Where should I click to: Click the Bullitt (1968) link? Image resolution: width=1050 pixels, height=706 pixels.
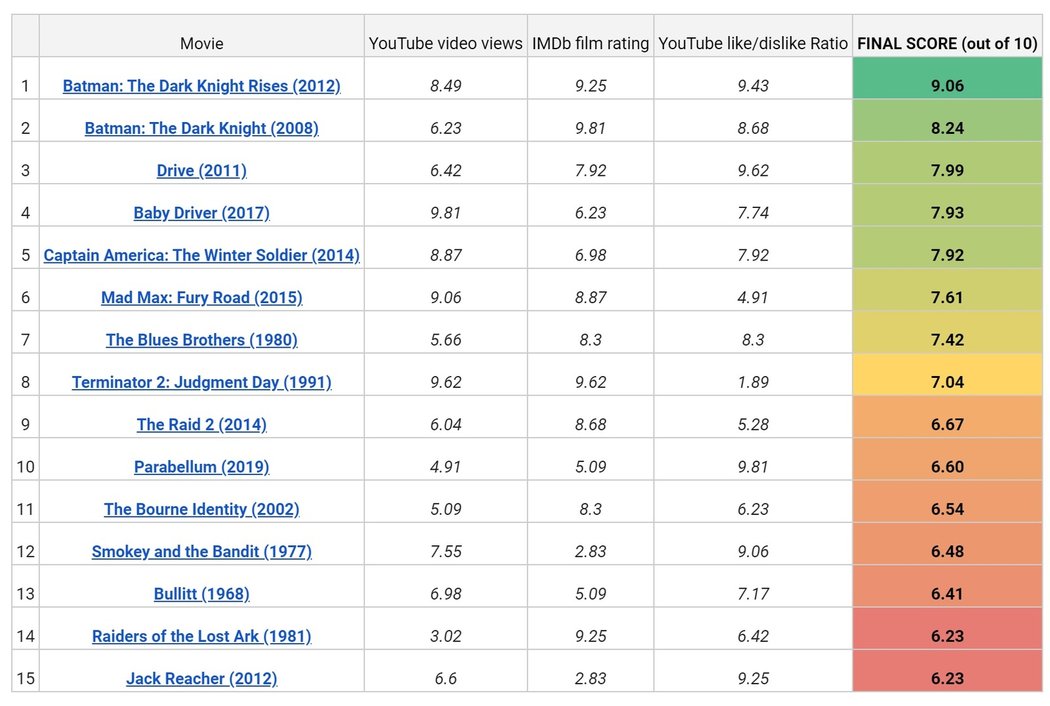[x=201, y=594]
